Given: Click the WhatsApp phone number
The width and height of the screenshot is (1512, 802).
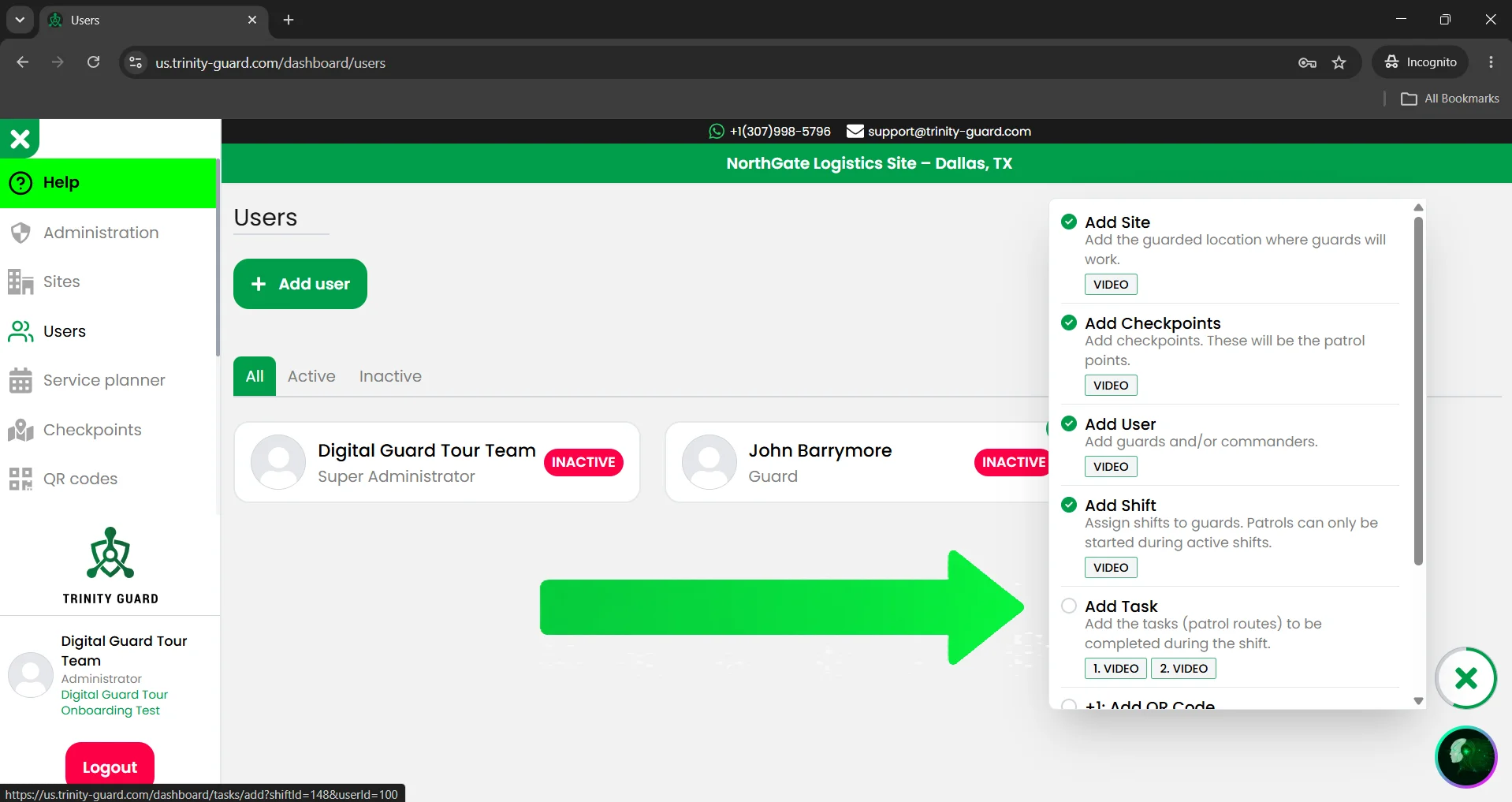Looking at the screenshot, I should tap(780, 132).
